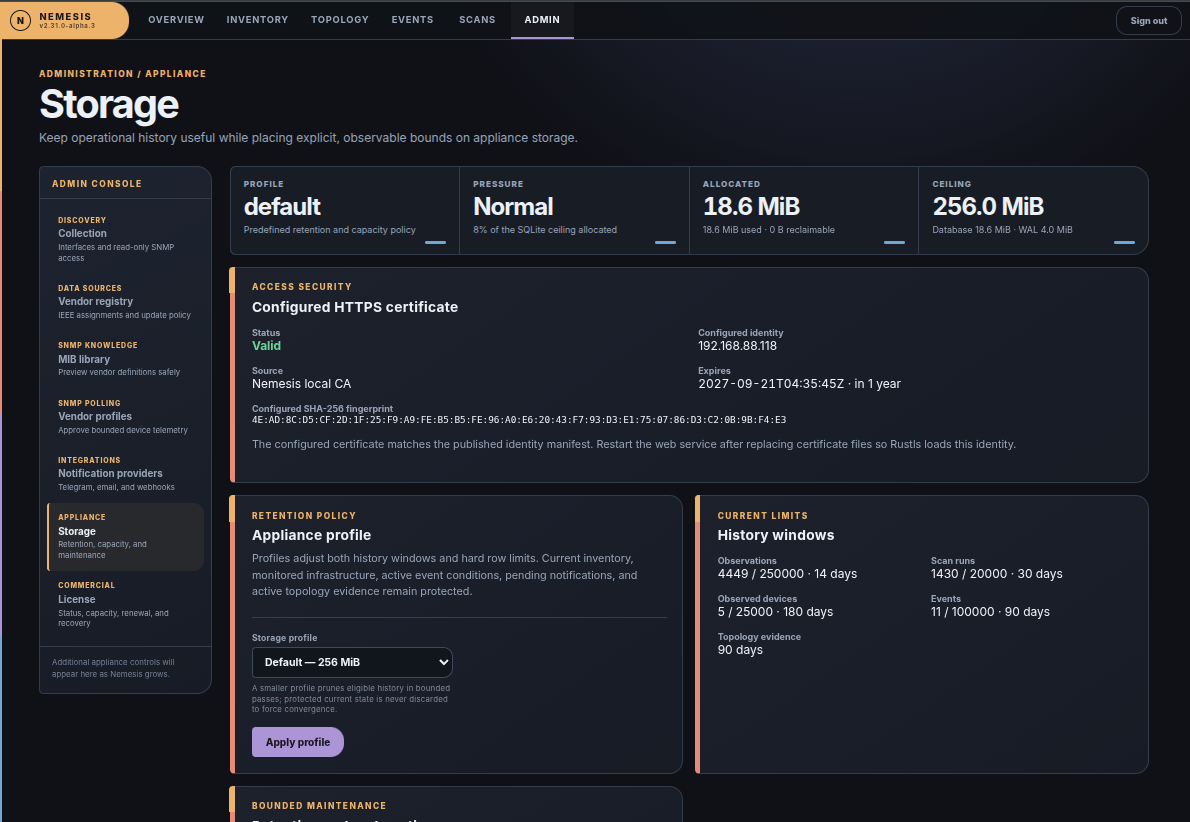Click the 'Appliance profile' heading

[311, 535]
